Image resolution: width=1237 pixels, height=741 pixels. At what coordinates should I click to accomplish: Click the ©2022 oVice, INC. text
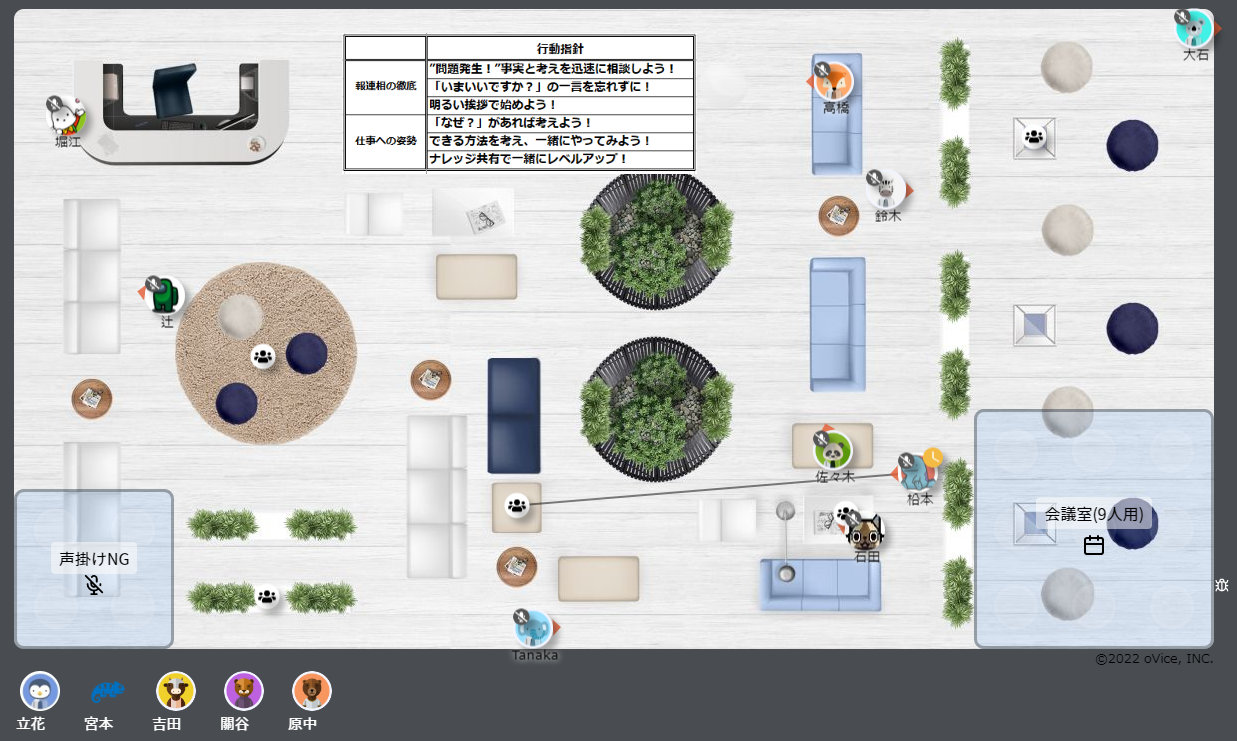pyautogui.click(x=1154, y=658)
